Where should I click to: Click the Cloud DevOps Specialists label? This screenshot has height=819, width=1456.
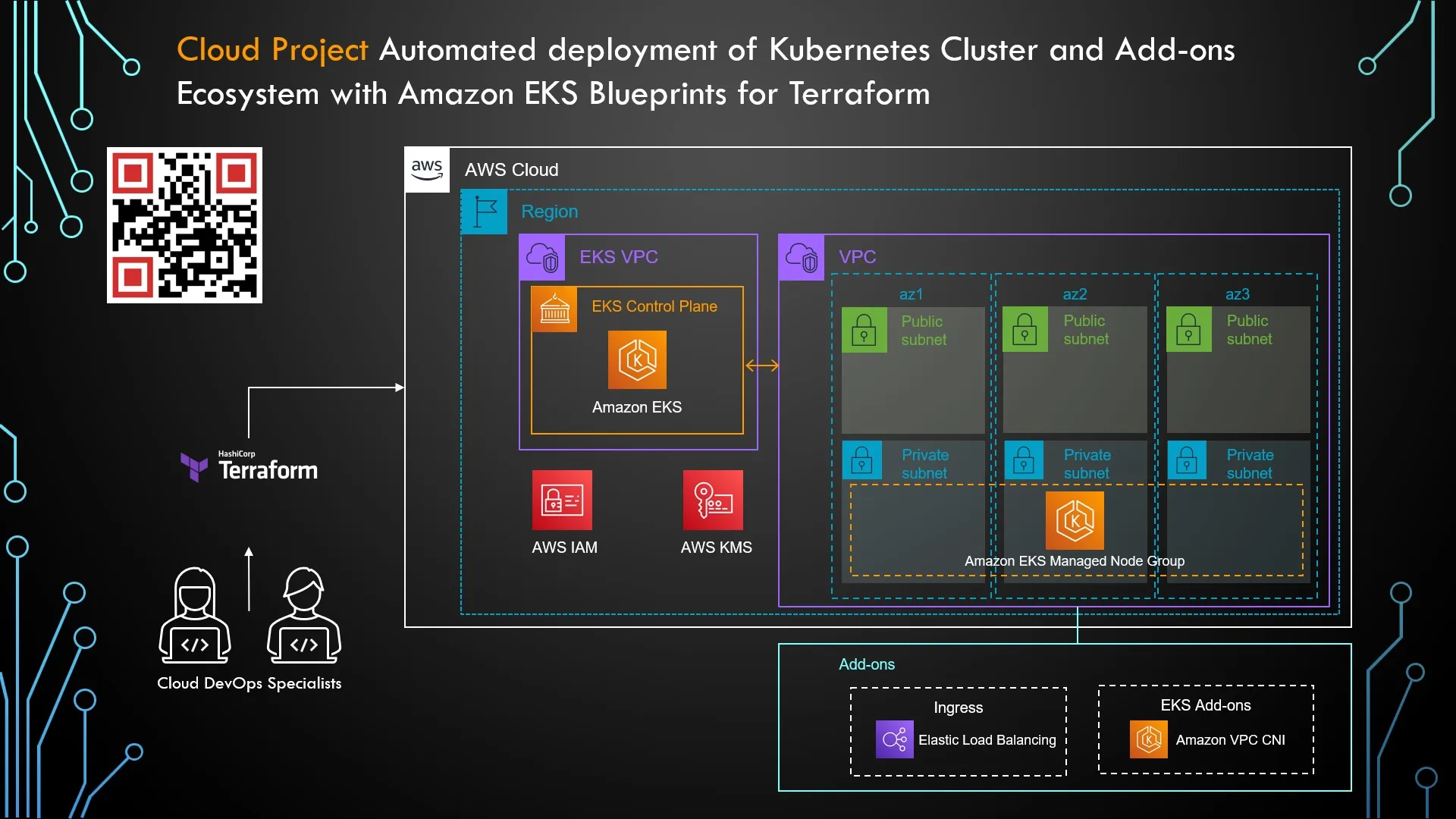(x=249, y=683)
